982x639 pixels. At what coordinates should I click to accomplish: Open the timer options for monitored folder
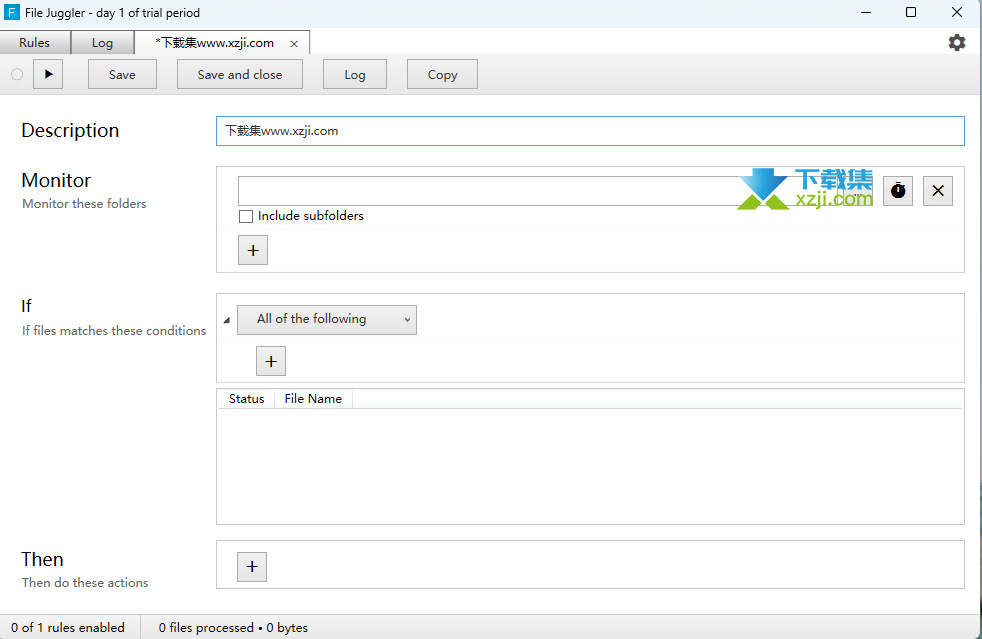point(897,190)
